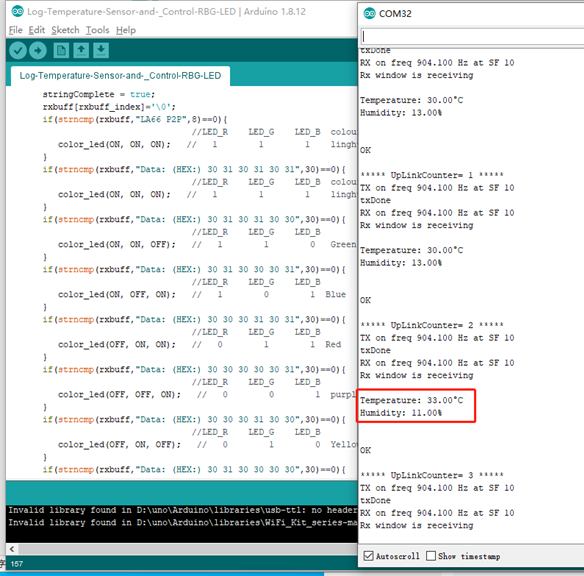Click the Upload arrow button

pyautogui.click(x=38, y=51)
